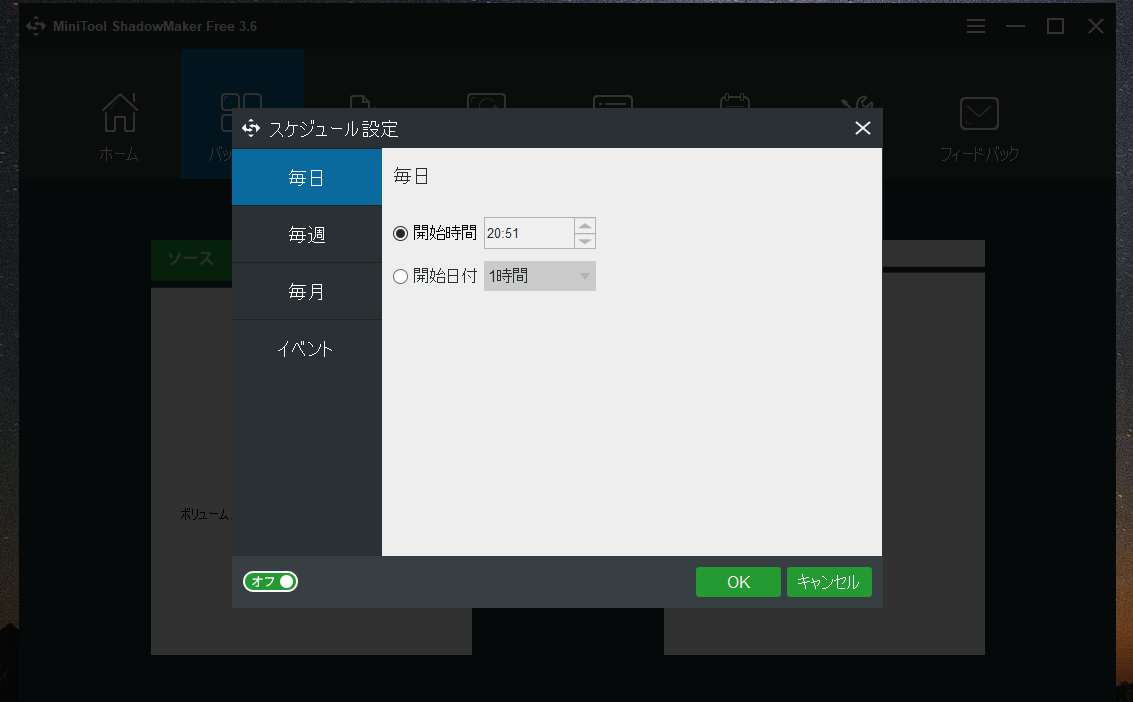Toggle the schedule オフ switch on
Image resolution: width=1133 pixels, height=702 pixels.
270,581
